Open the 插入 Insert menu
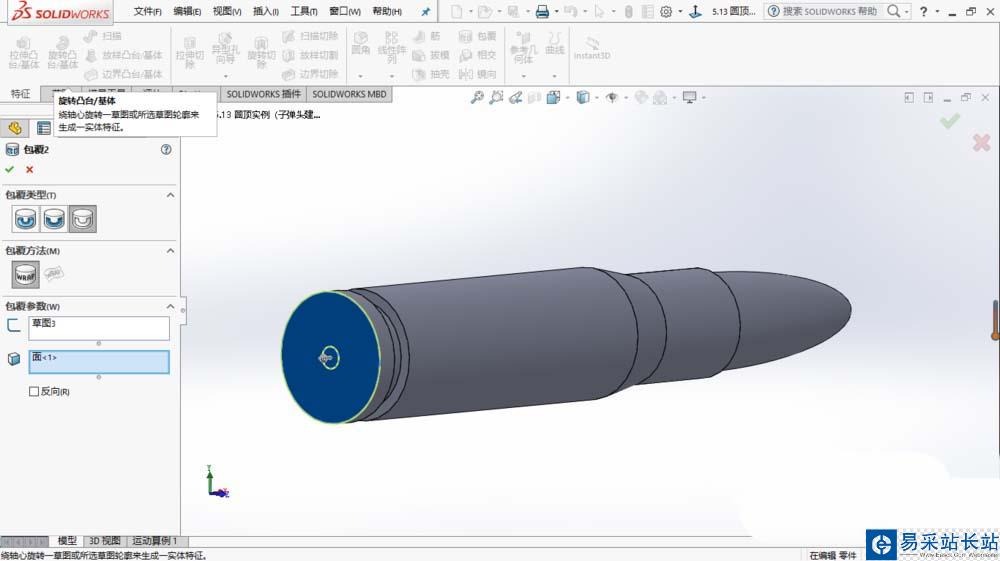Viewport: 1000px width, 561px height. click(266, 11)
